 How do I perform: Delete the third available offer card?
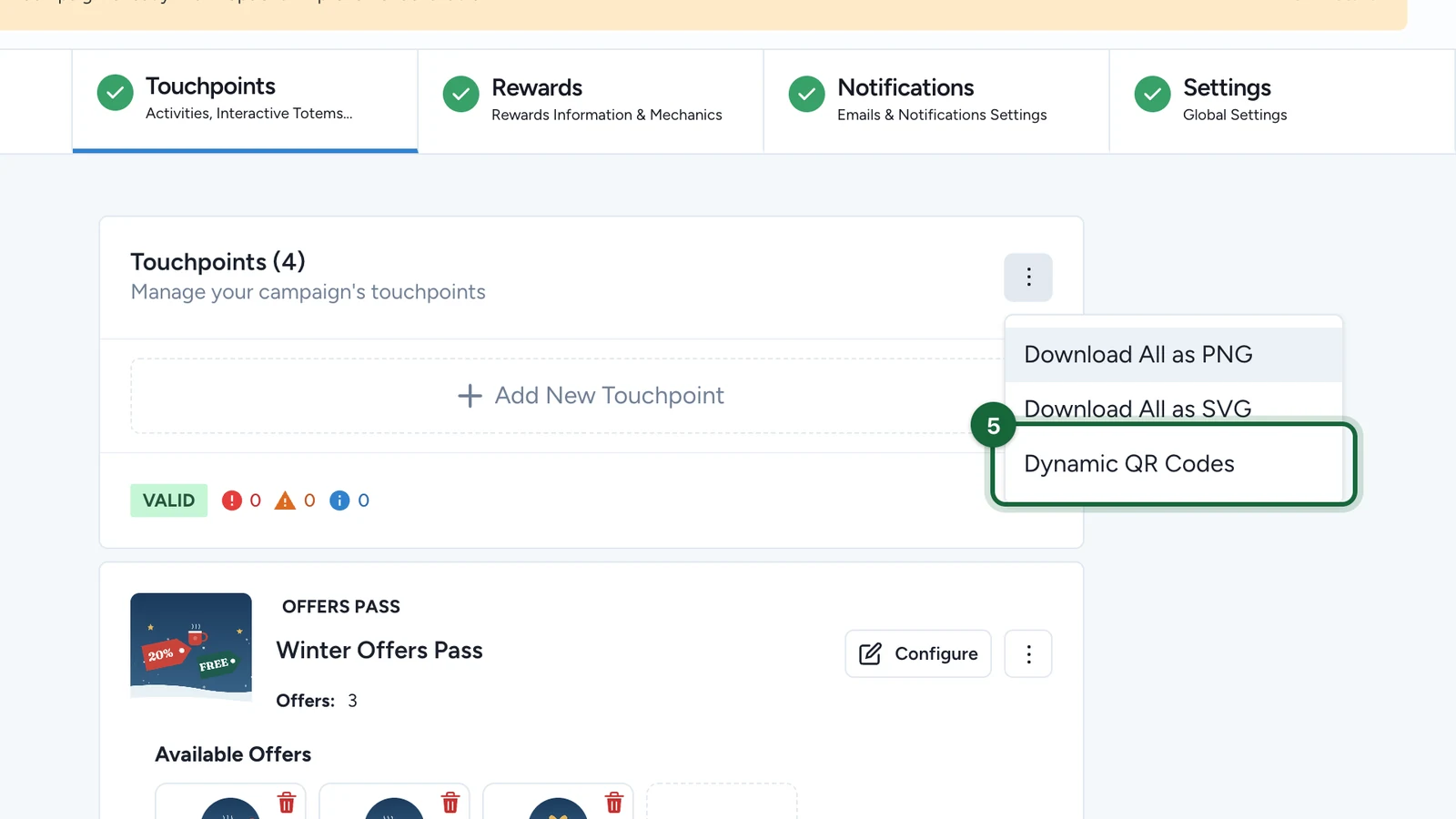pos(614,802)
